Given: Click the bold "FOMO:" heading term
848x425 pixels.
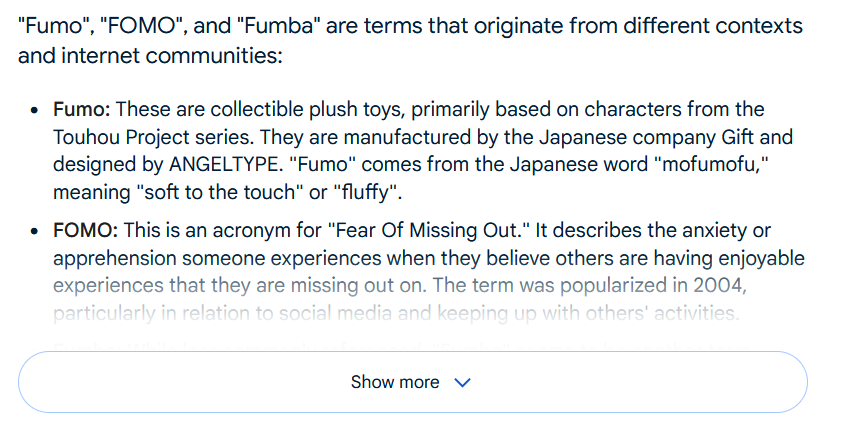Looking at the screenshot, I should coord(85,230).
